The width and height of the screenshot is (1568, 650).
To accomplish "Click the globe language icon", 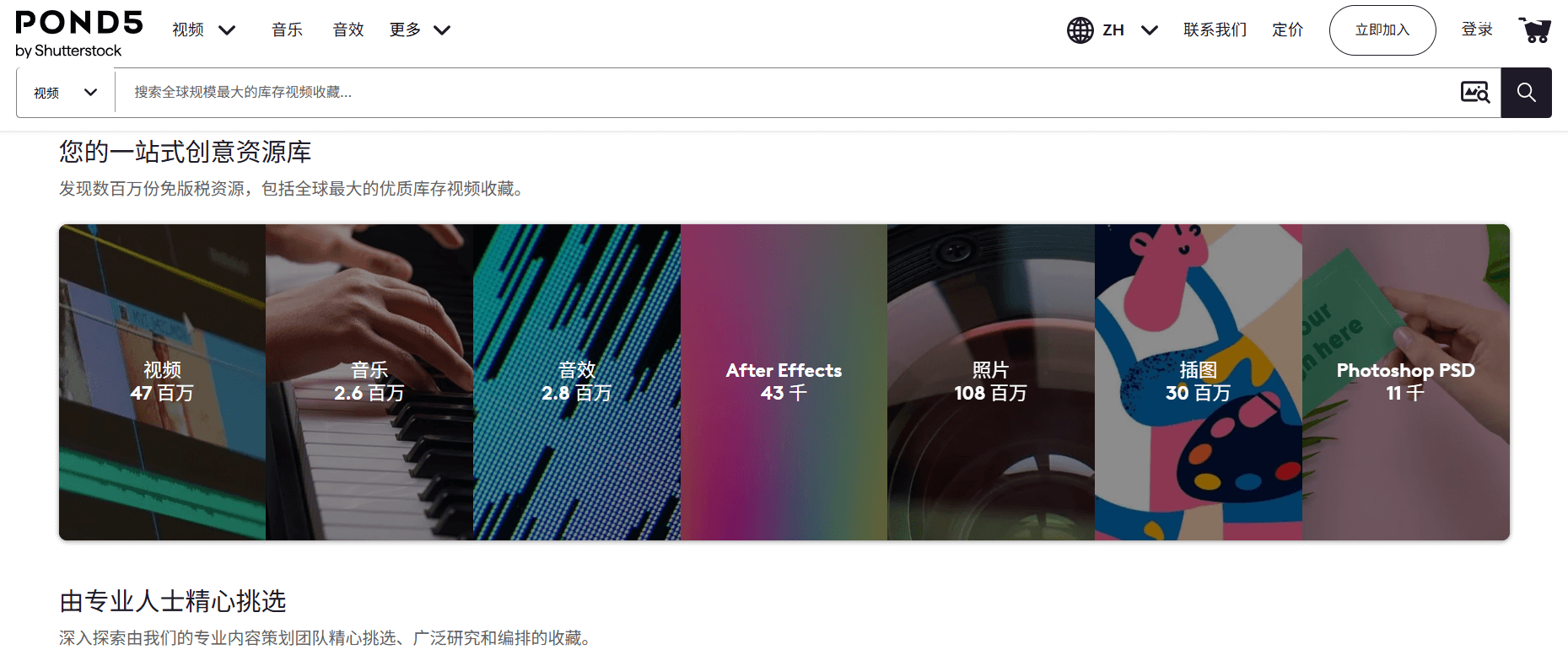I will coord(1080,30).
